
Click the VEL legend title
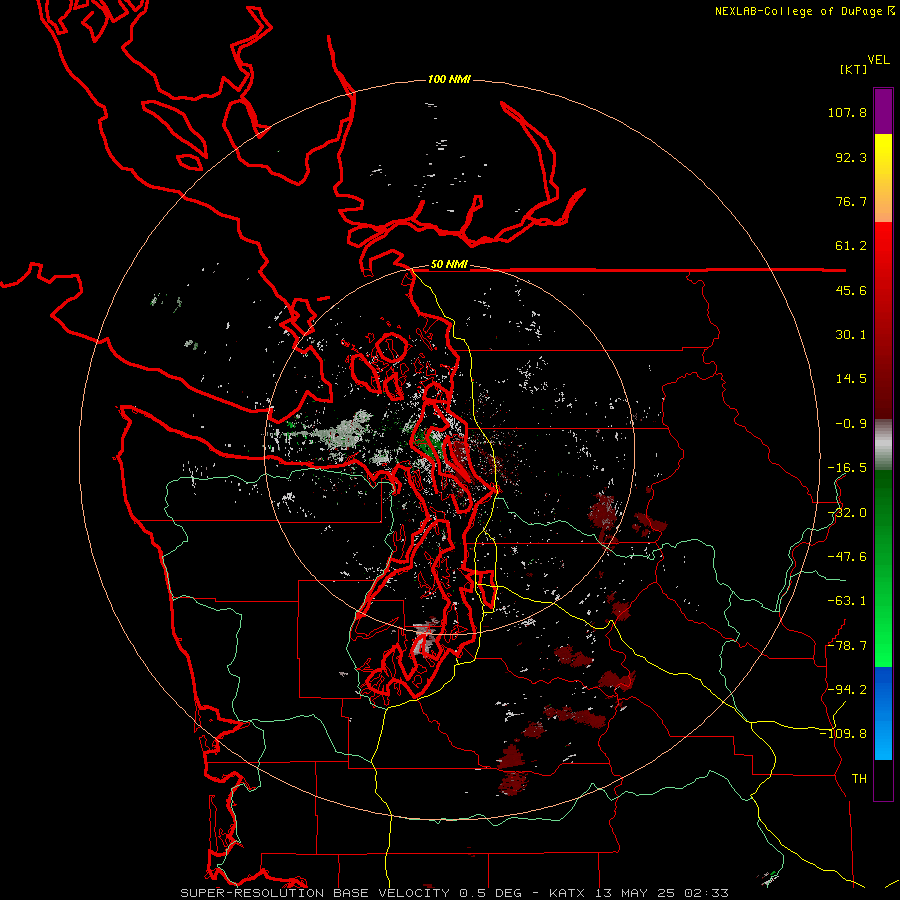pyautogui.click(x=878, y=60)
